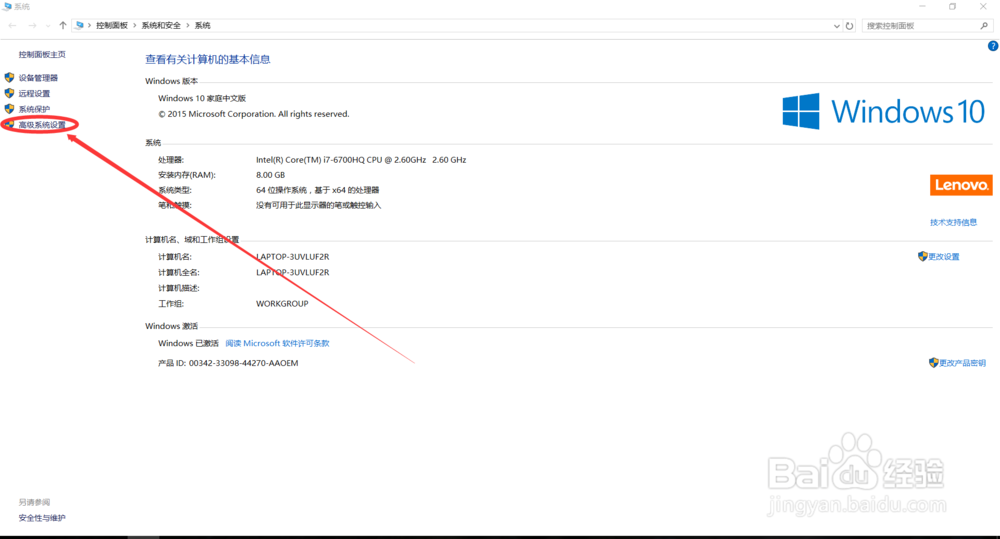The height and width of the screenshot is (539, 1000).
Task: Open 安全性与维护 link
Action: (42, 518)
